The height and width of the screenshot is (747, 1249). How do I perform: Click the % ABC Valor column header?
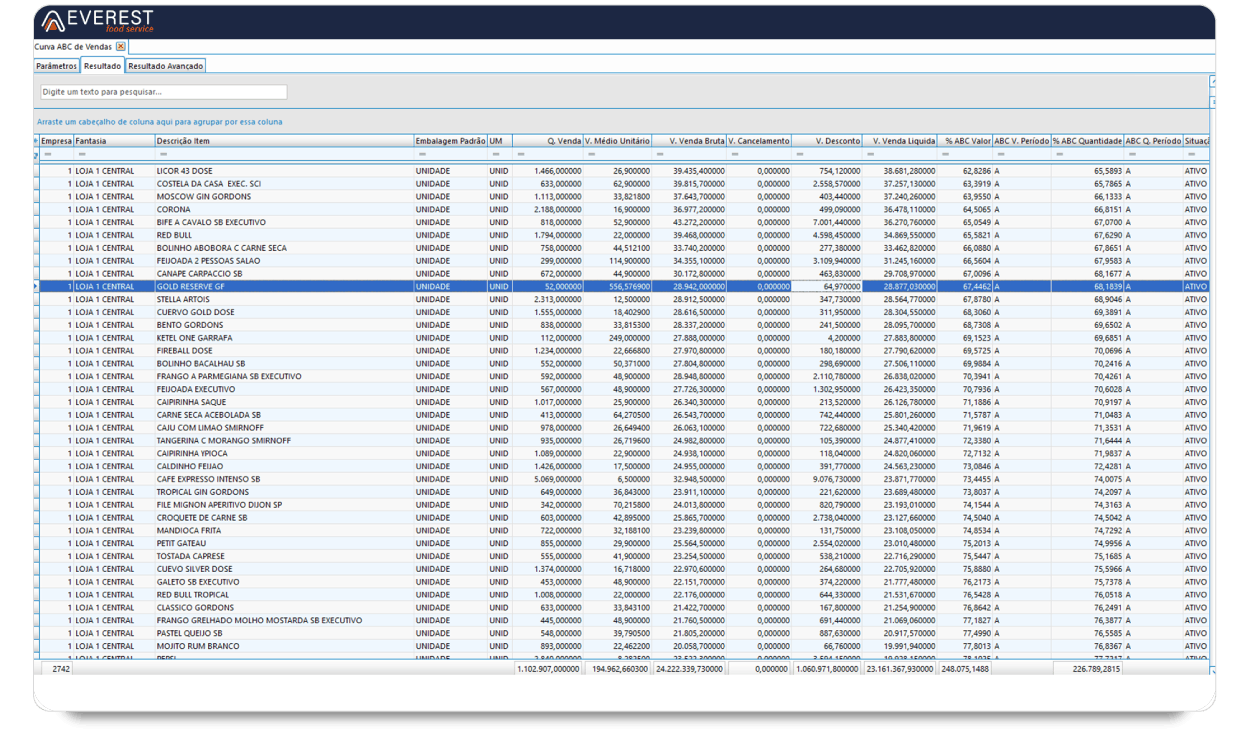click(965, 141)
